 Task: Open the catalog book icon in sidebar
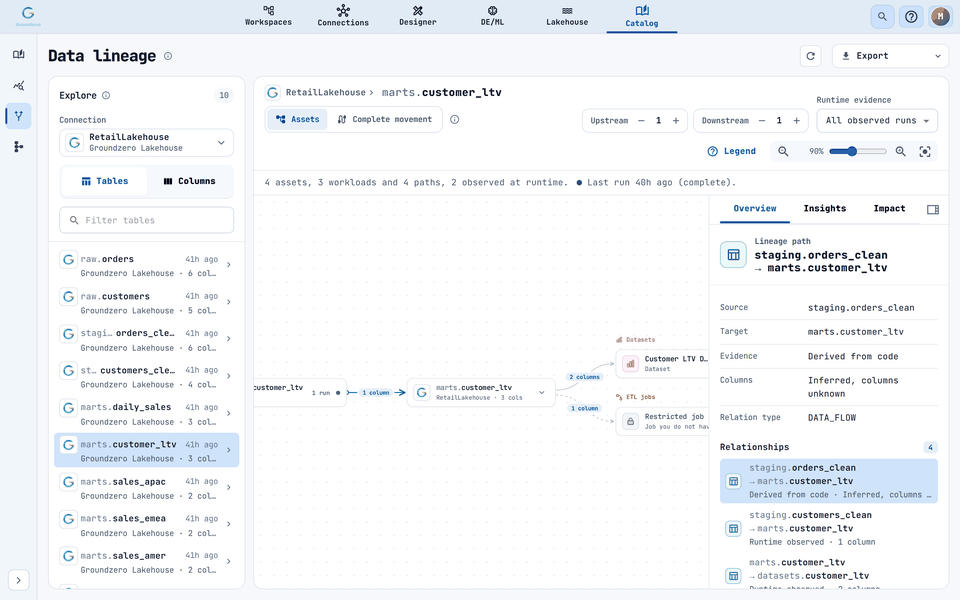tap(18, 54)
